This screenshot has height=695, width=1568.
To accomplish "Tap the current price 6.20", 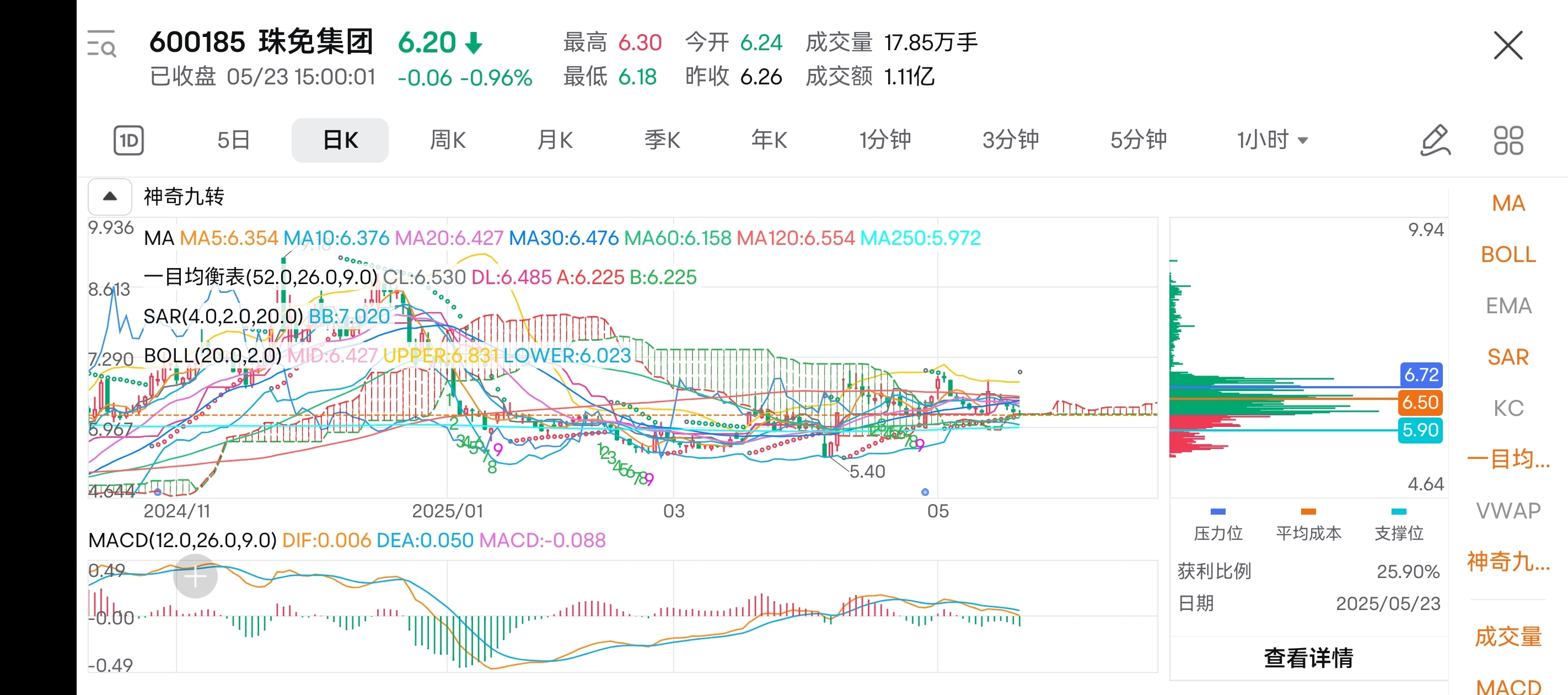I will 427,42.
